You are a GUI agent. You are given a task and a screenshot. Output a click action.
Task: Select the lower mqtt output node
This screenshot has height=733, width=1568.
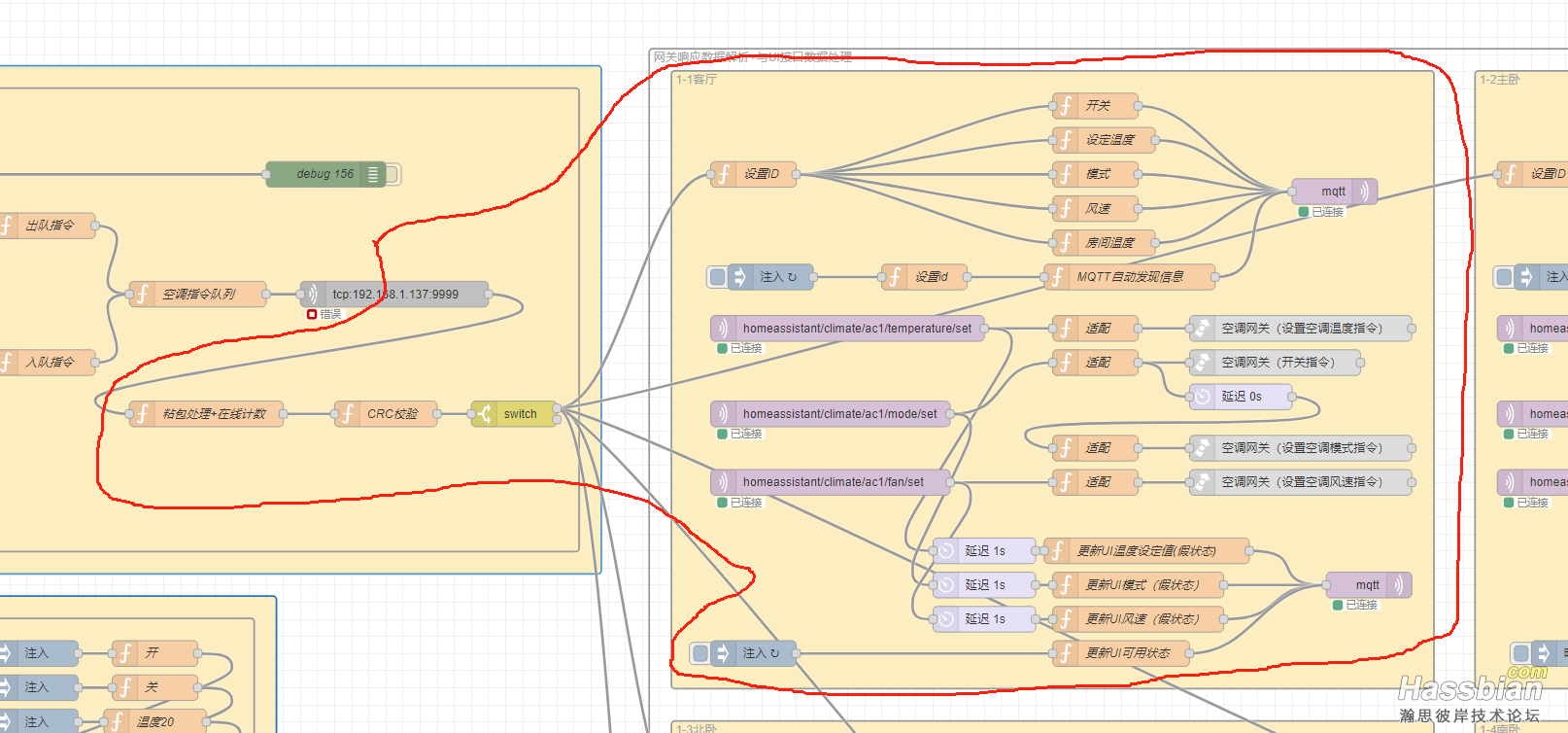point(1369,585)
